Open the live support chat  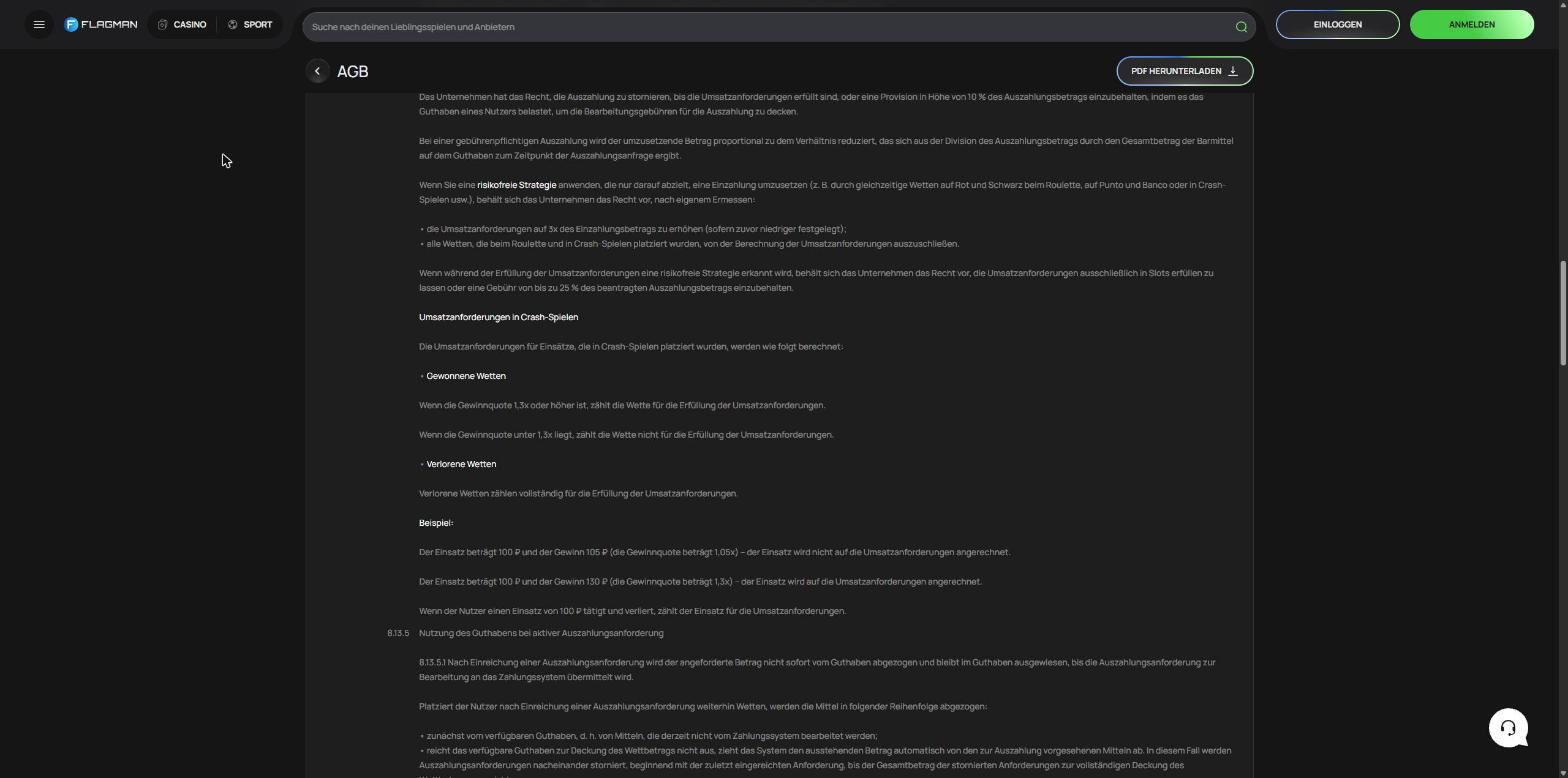point(1508,728)
